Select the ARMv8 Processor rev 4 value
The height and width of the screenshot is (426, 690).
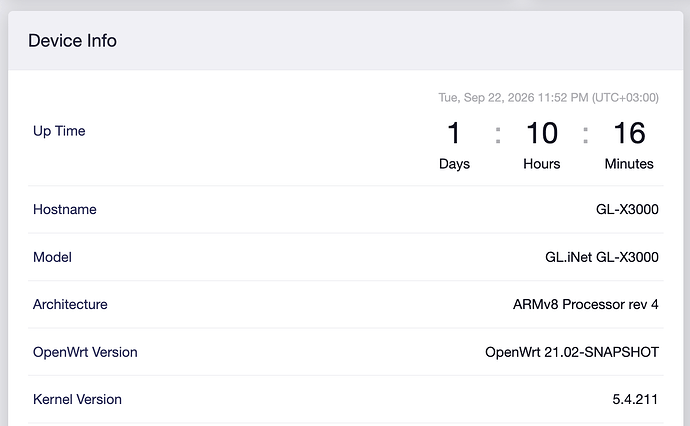click(585, 304)
